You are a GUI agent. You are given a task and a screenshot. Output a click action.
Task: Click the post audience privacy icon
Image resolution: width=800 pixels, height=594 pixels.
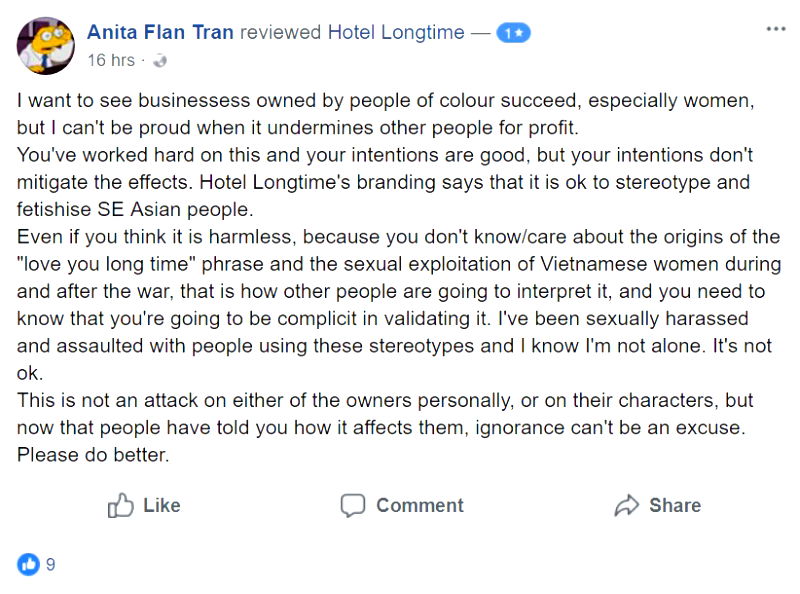point(159,61)
